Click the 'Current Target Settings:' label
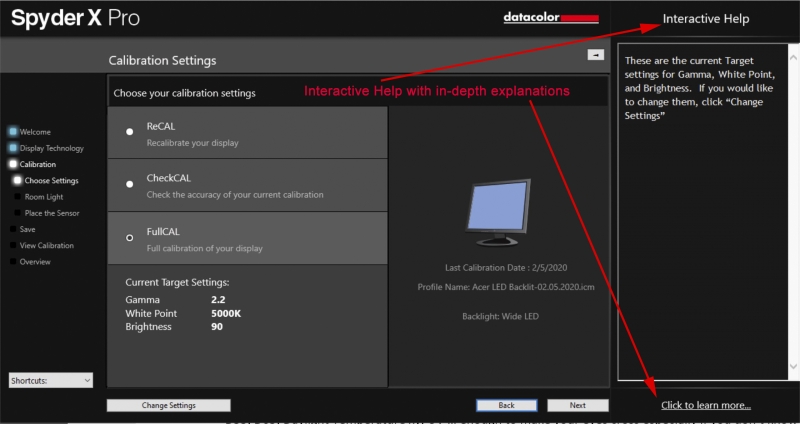Screen dimensions: 800x424 point(178,282)
